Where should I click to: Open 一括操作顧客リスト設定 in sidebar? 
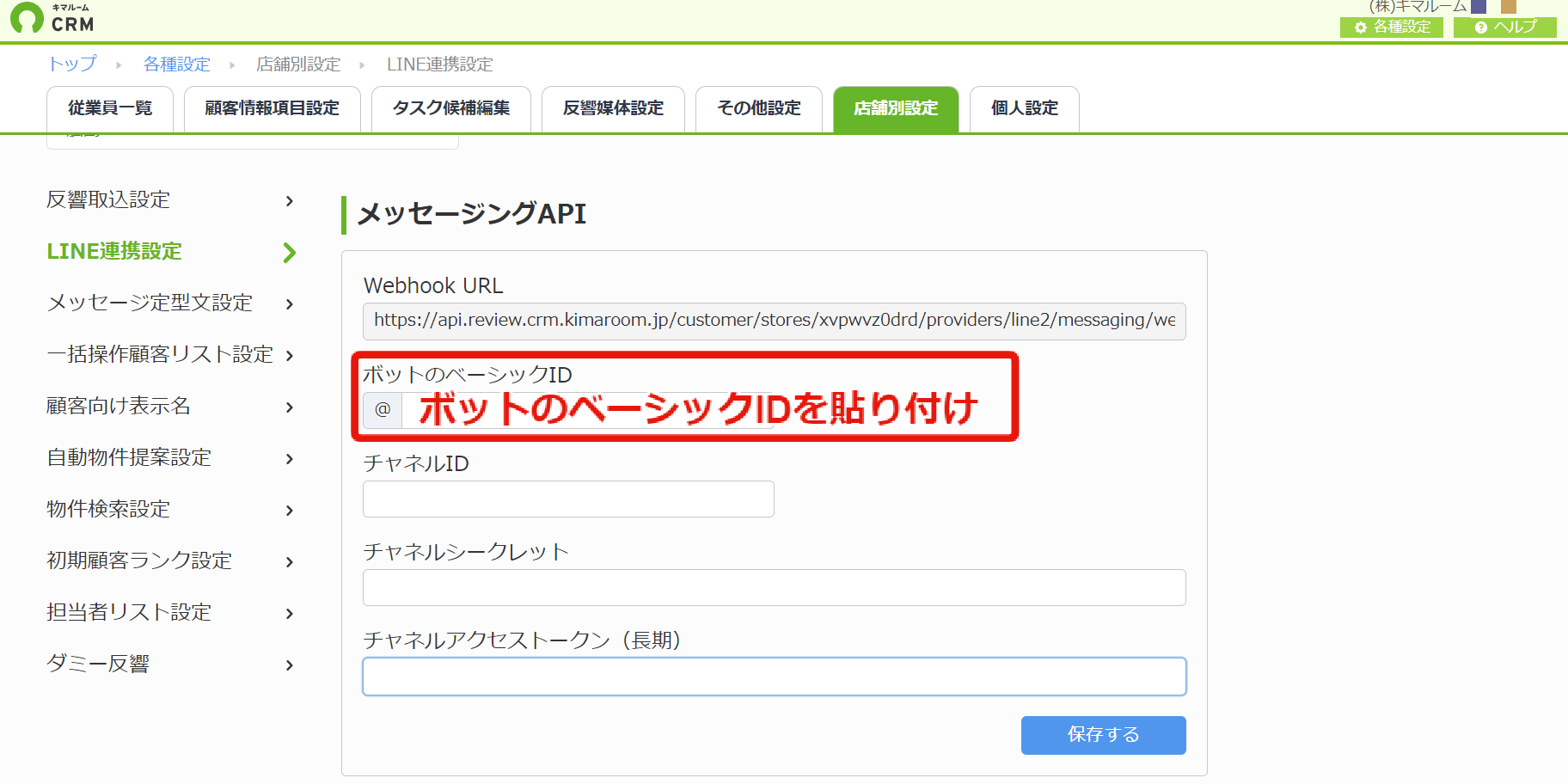160,354
